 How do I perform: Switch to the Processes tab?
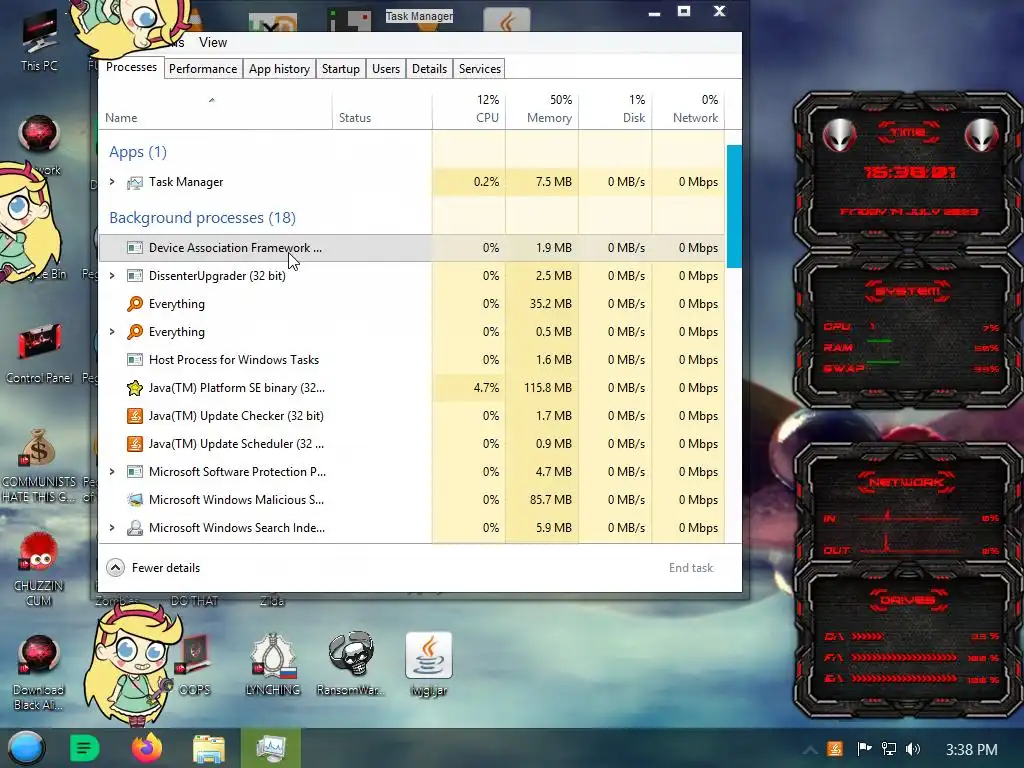(x=131, y=67)
